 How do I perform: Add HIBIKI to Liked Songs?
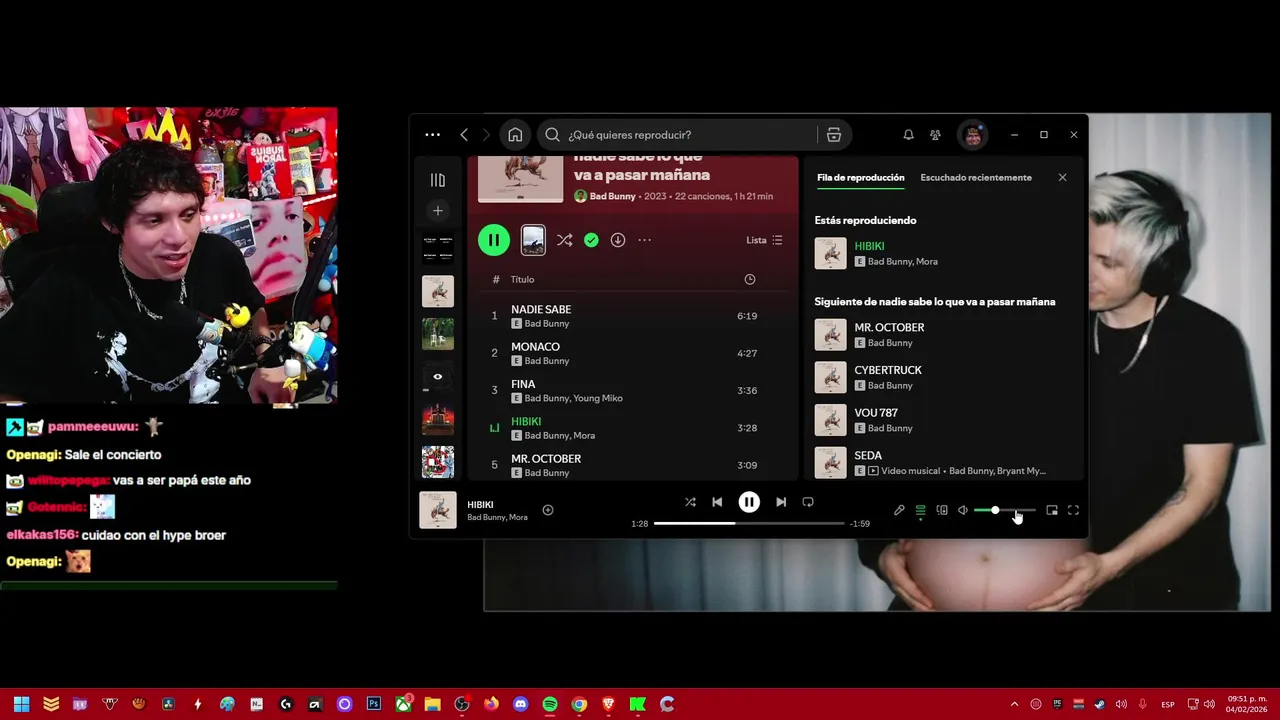click(548, 510)
